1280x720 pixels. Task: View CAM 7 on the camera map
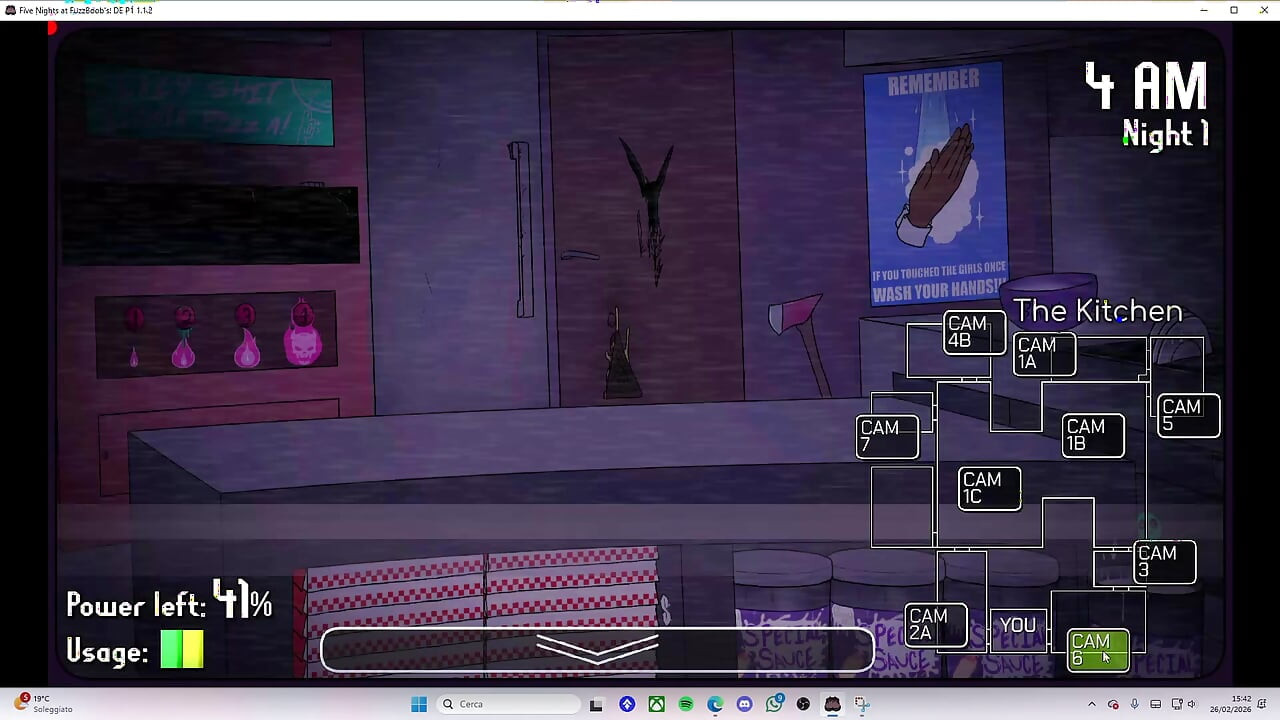(887, 436)
